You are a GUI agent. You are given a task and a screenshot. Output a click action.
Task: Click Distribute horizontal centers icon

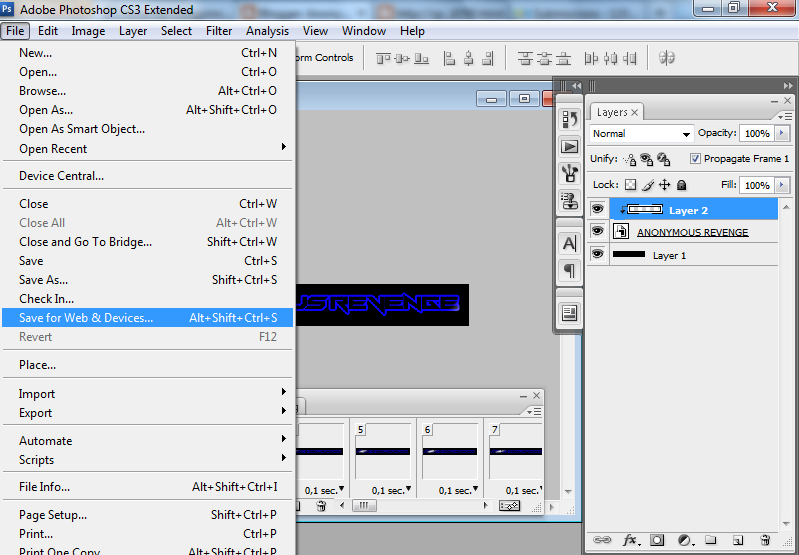tap(610, 59)
